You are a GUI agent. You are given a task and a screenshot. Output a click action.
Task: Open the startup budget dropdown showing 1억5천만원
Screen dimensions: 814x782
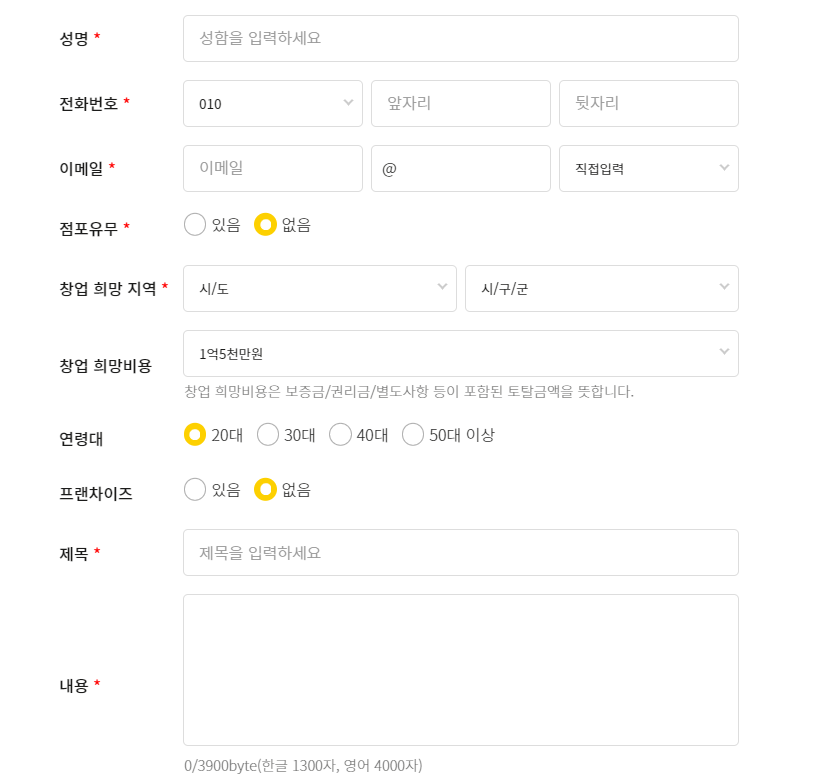tap(460, 353)
